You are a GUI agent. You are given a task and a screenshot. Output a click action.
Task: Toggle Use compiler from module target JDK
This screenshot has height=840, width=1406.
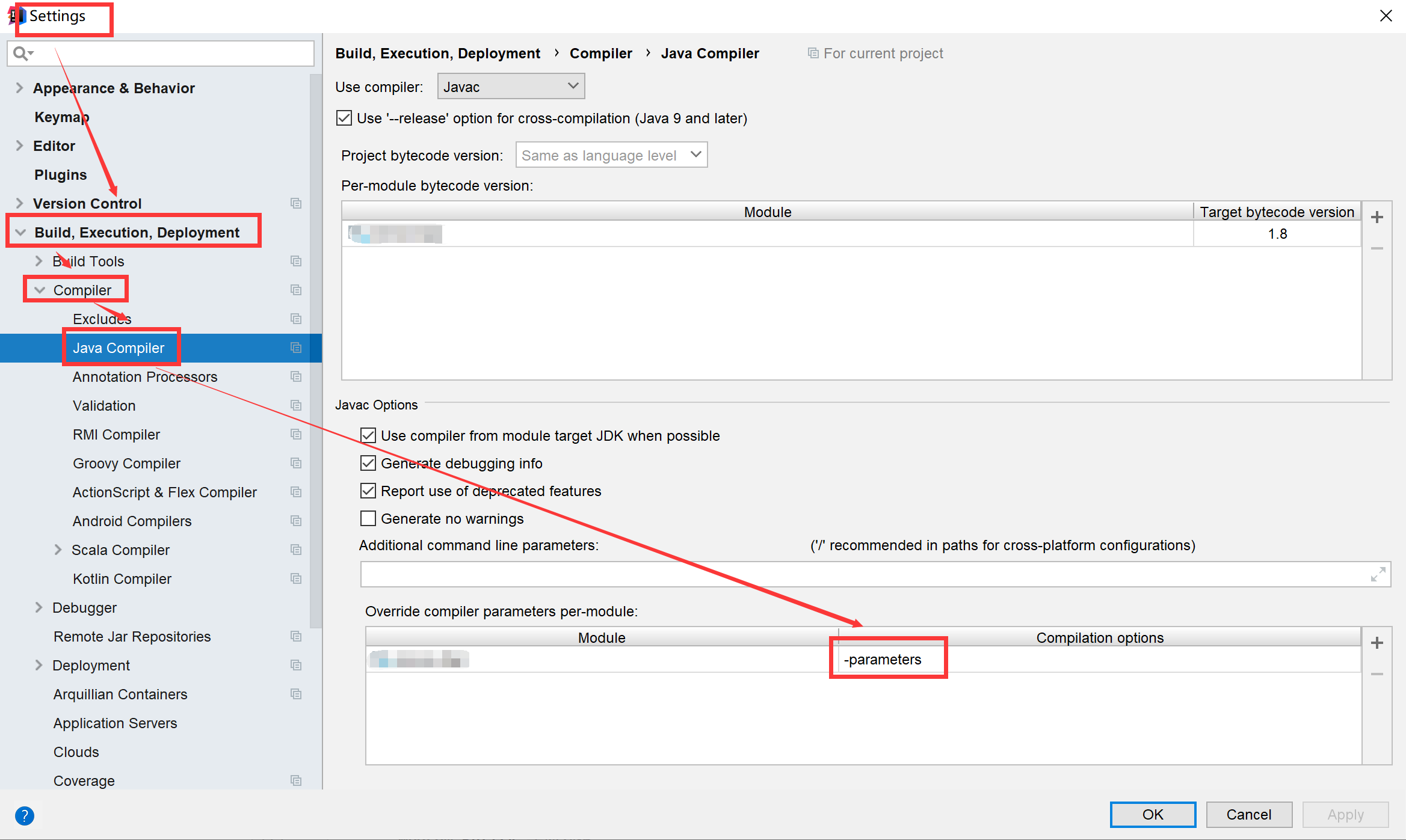pos(368,435)
